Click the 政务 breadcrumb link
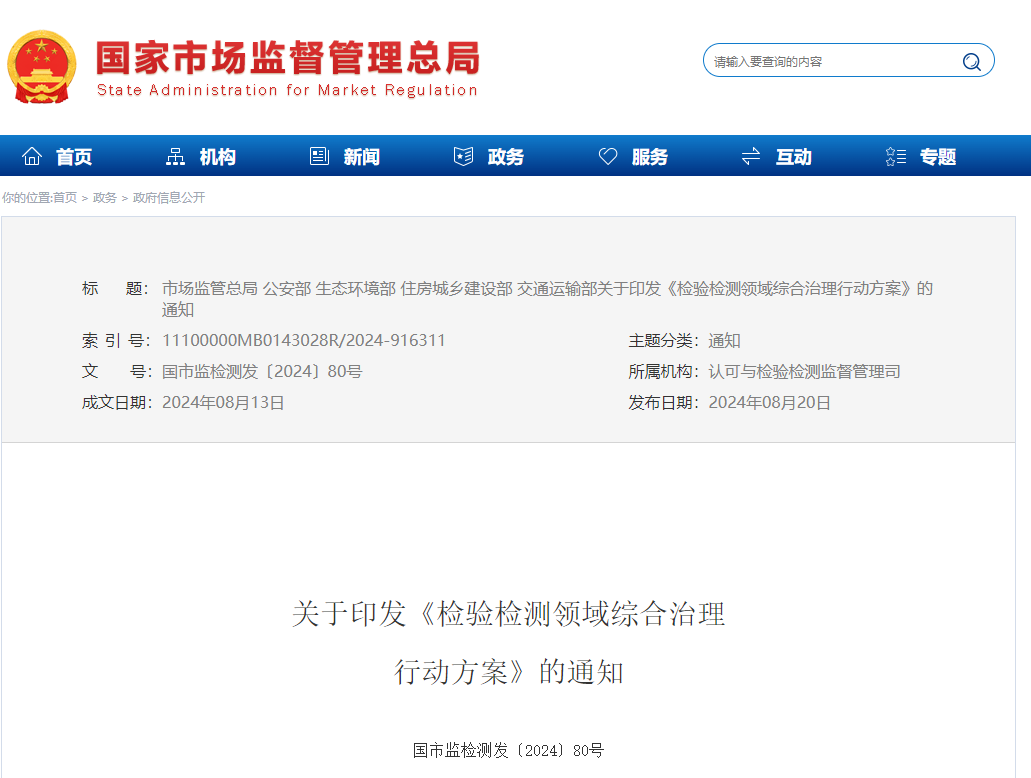Viewport: 1031px width, 778px height. (x=104, y=197)
